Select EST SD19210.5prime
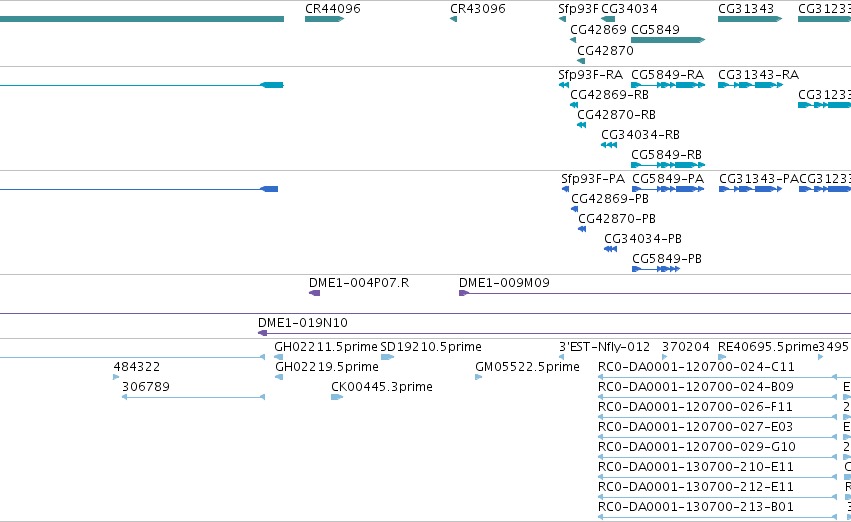 (388, 357)
